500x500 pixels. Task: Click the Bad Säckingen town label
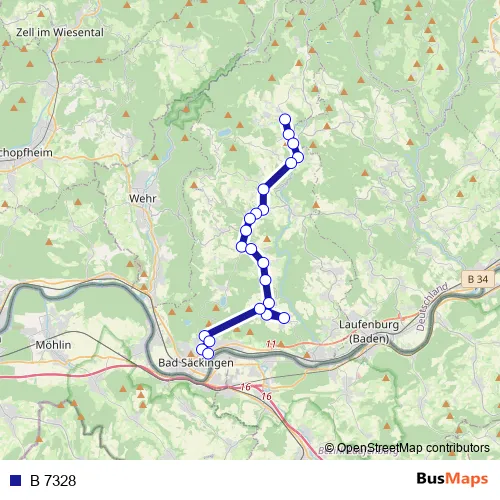click(196, 363)
